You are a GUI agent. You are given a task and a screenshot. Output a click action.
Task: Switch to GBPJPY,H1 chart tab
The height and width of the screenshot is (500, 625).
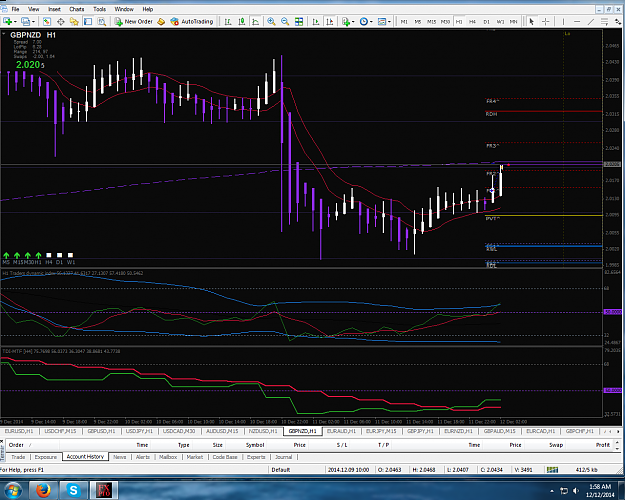click(421, 431)
